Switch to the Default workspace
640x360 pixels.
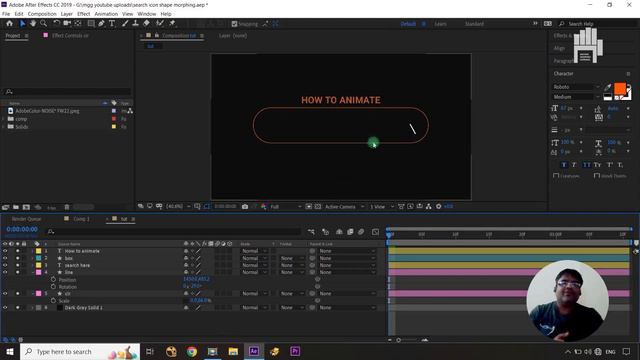coord(408,24)
